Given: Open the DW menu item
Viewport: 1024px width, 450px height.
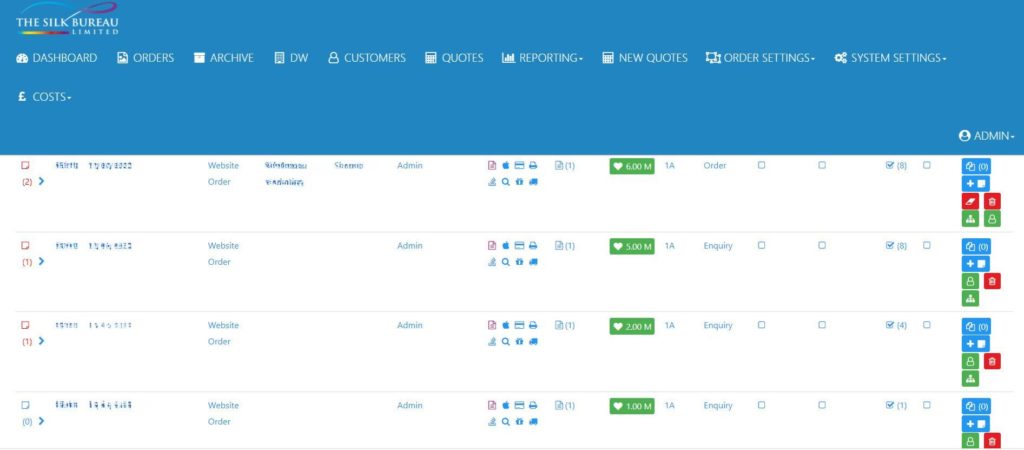Looking at the screenshot, I should pos(291,58).
